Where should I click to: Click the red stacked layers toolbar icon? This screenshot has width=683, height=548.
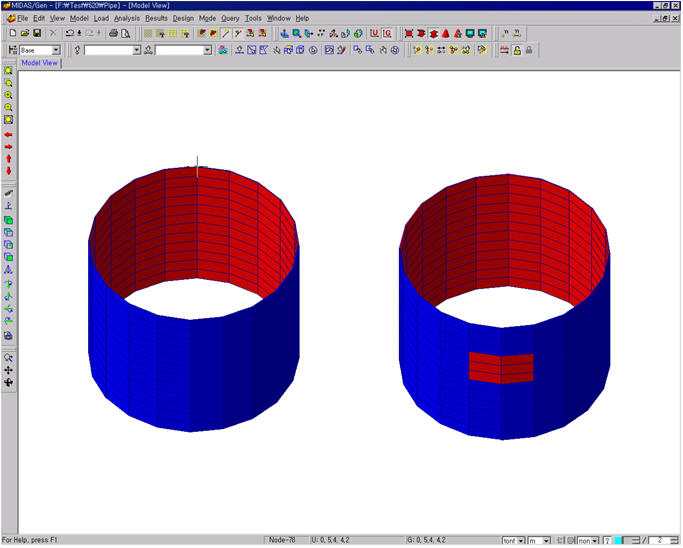tap(433, 33)
